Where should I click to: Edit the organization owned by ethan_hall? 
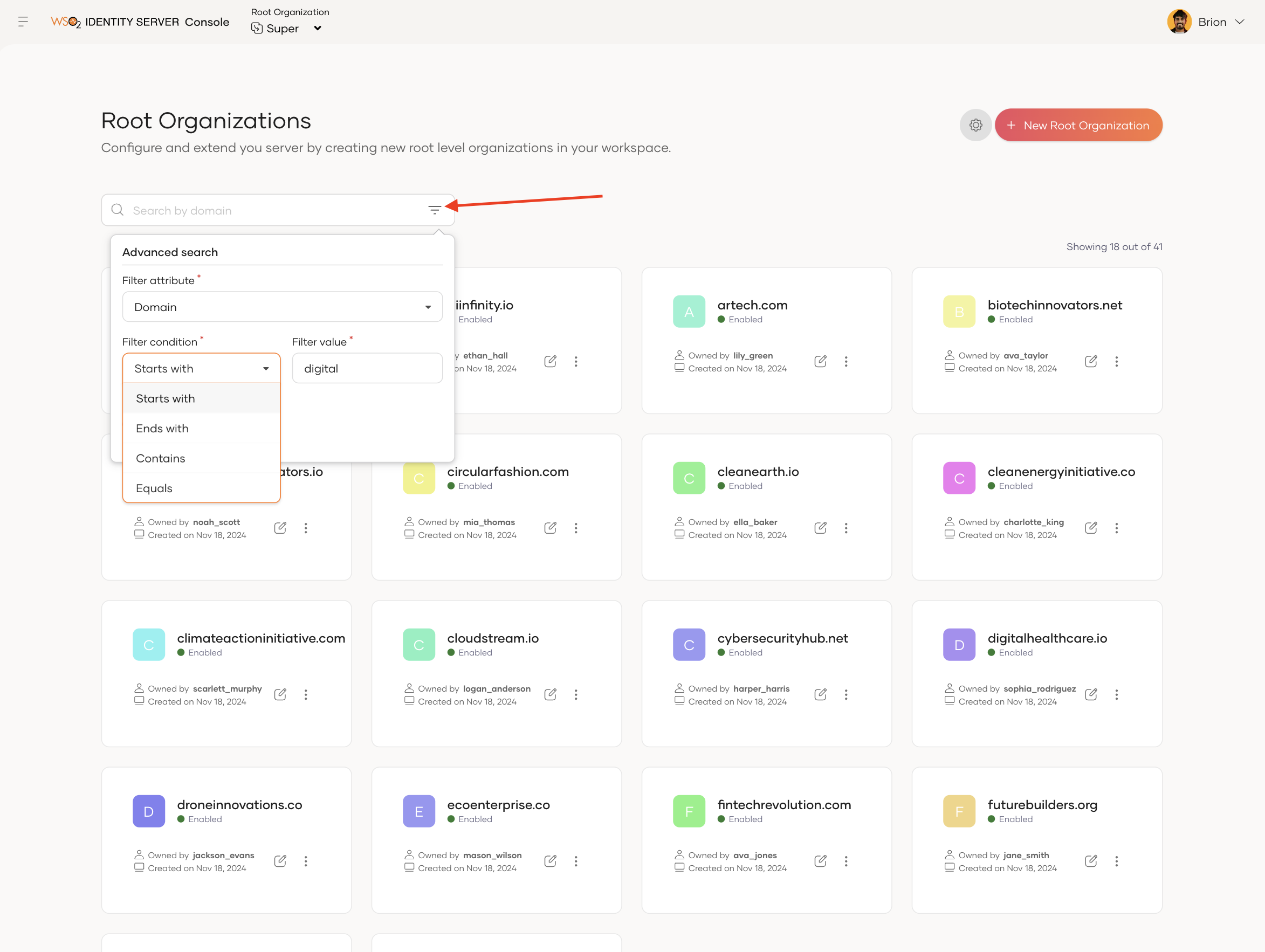pyautogui.click(x=550, y=361)
